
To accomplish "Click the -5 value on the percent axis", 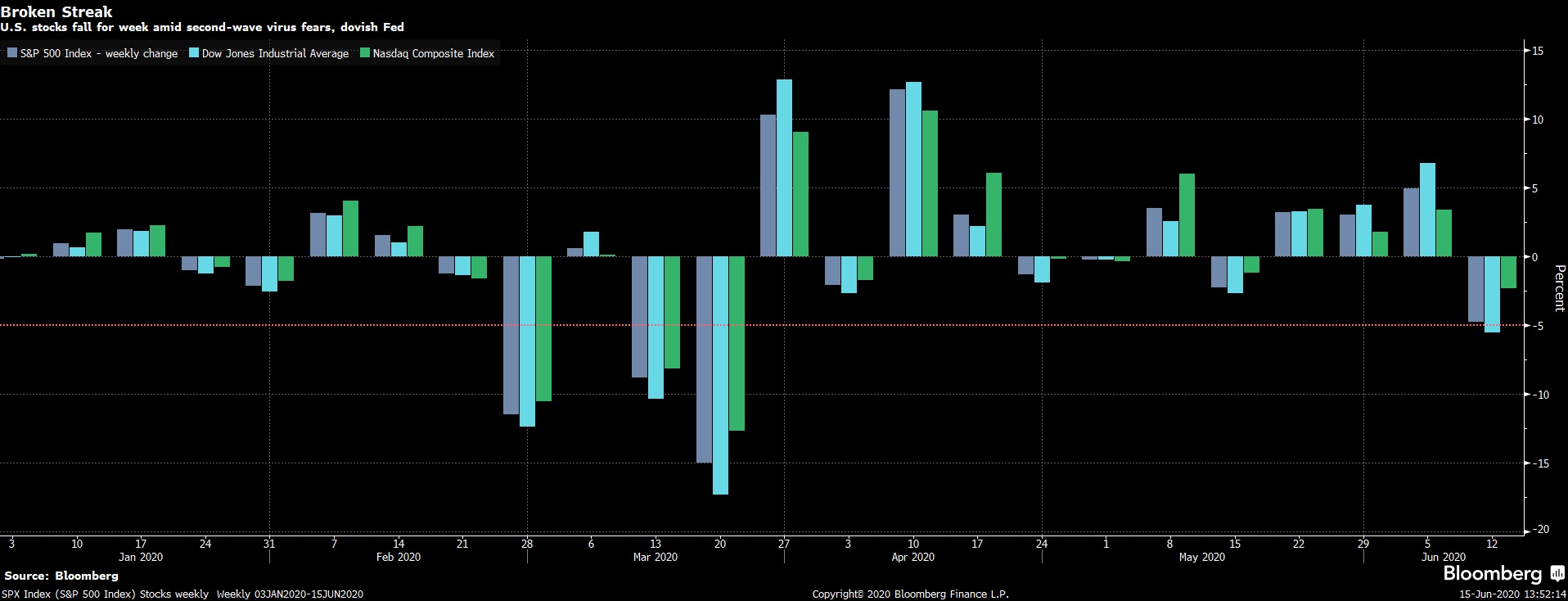I will [1537, 326].
